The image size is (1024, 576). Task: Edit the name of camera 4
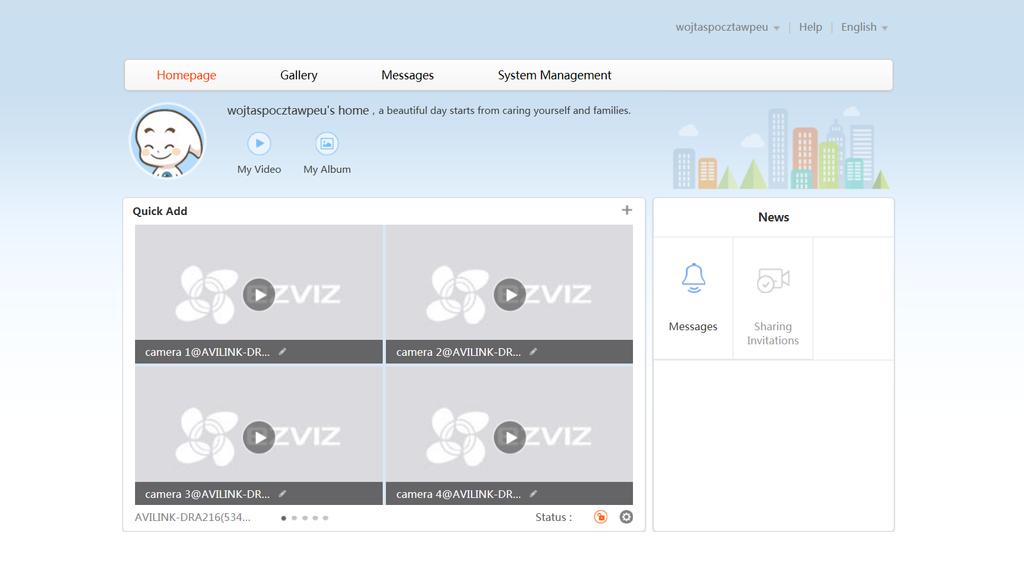[x=534, y=494]
